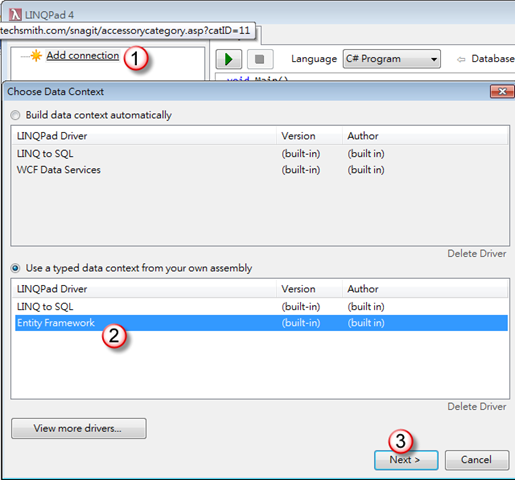Click the orange star Add connection icon

point(36,56)
